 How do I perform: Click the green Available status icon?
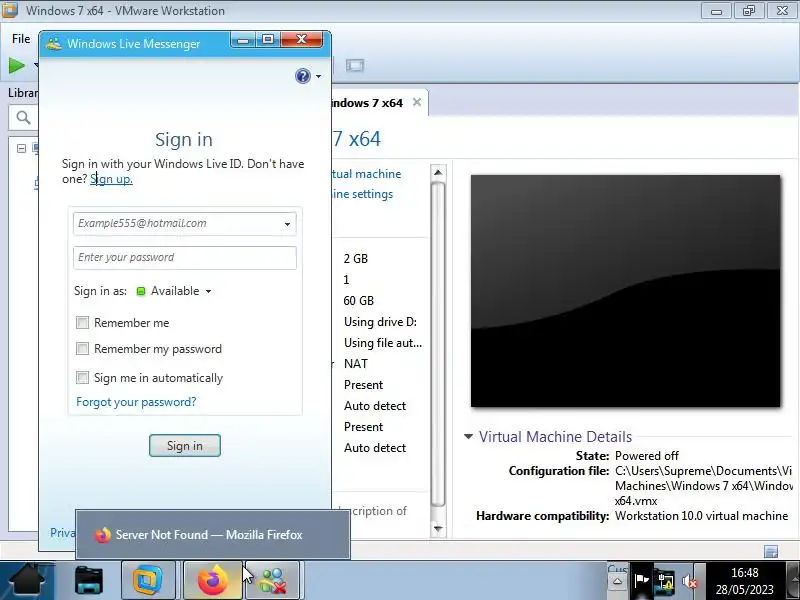141,291
